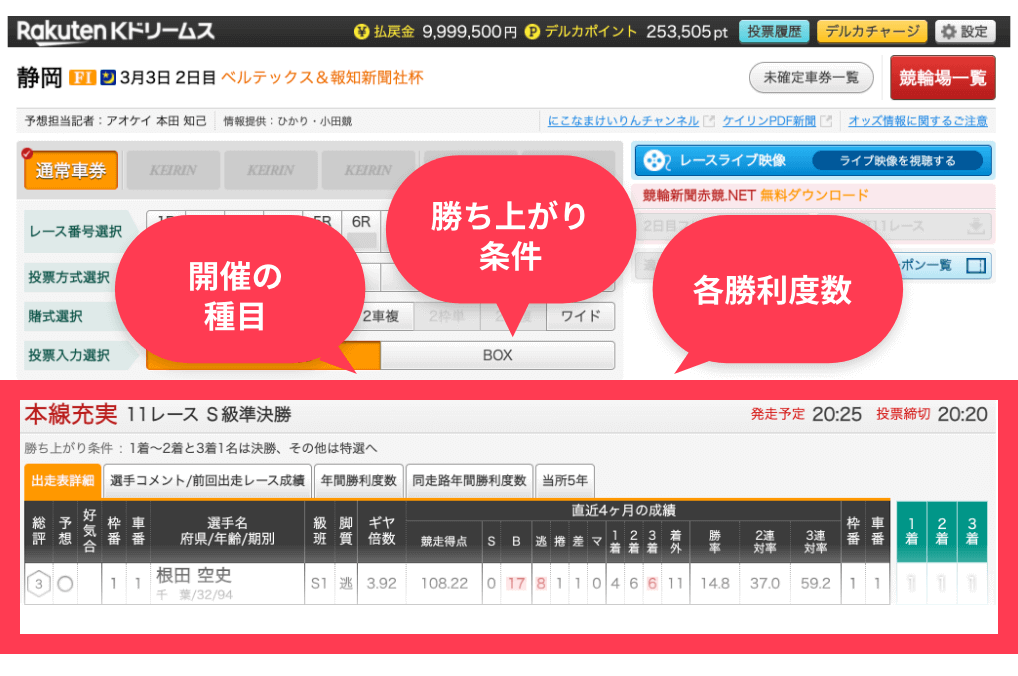Click the Rakuten Kドリームス logo
1018x676 pixels.
pyautogui.click(x=116, y=31)
